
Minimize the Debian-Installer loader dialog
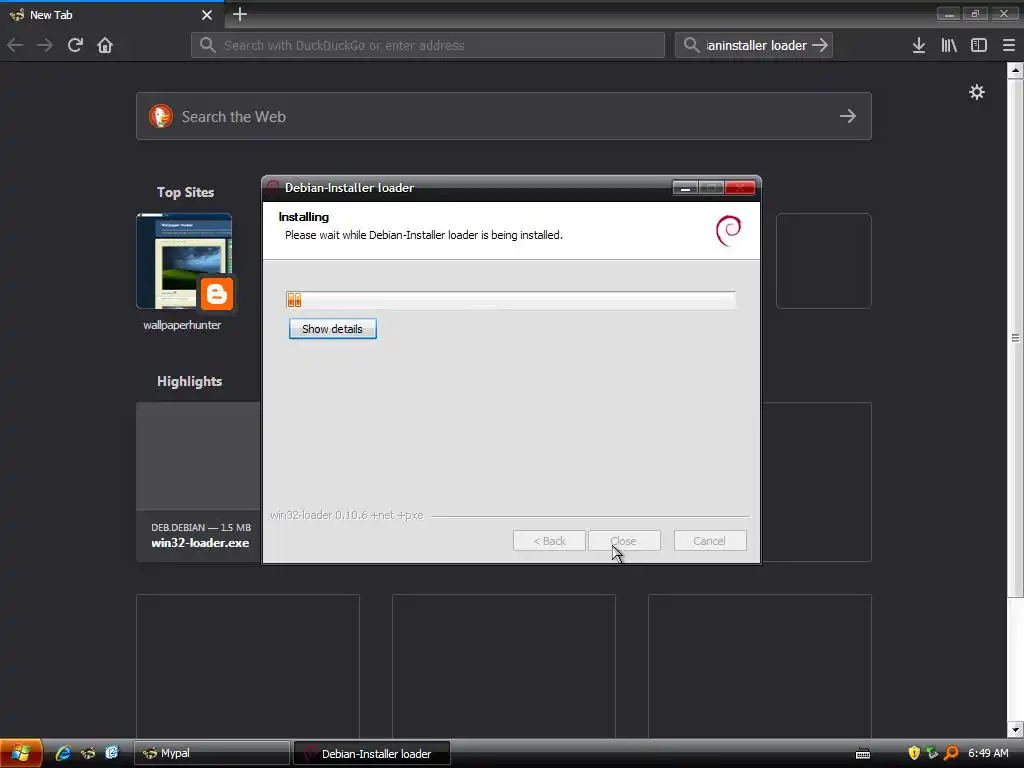click(685, 188)
